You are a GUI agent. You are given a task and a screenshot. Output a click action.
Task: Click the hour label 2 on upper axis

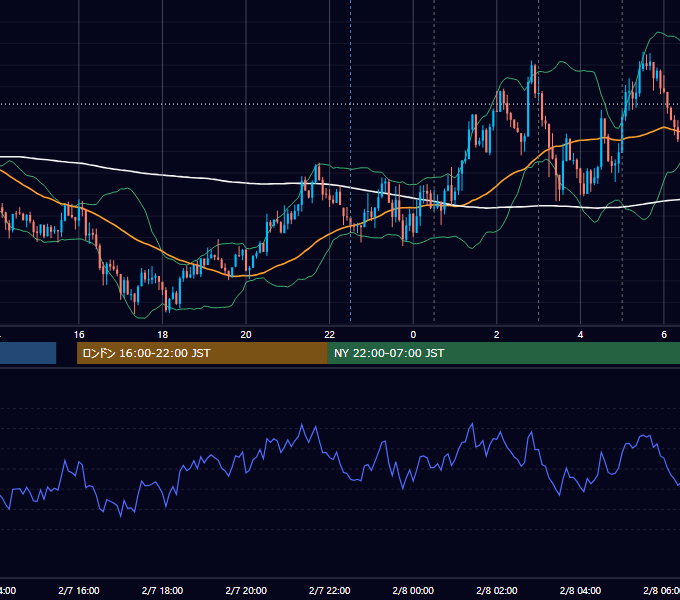coord(497,335)
